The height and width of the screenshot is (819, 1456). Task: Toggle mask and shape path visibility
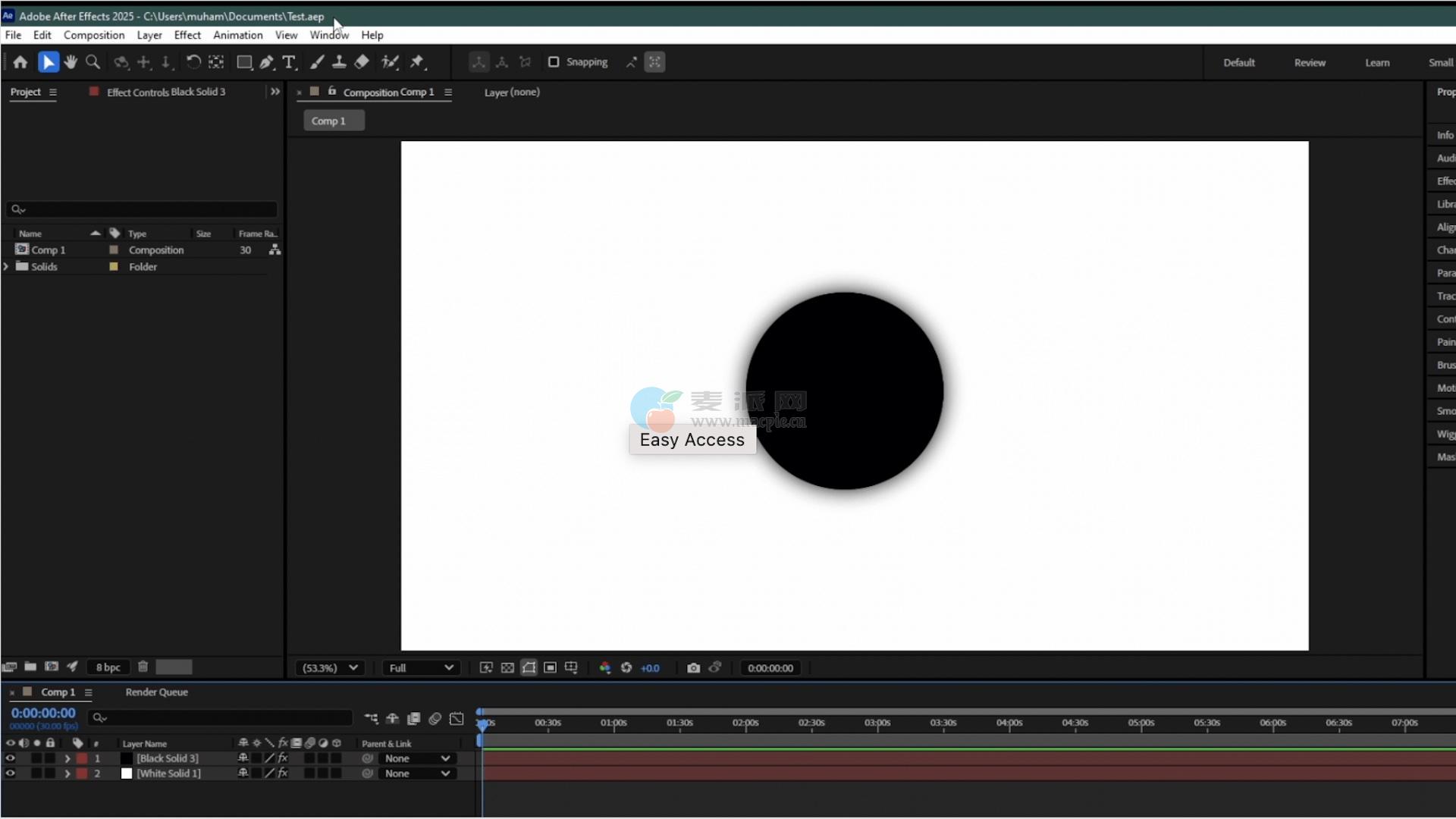point(529,668)
